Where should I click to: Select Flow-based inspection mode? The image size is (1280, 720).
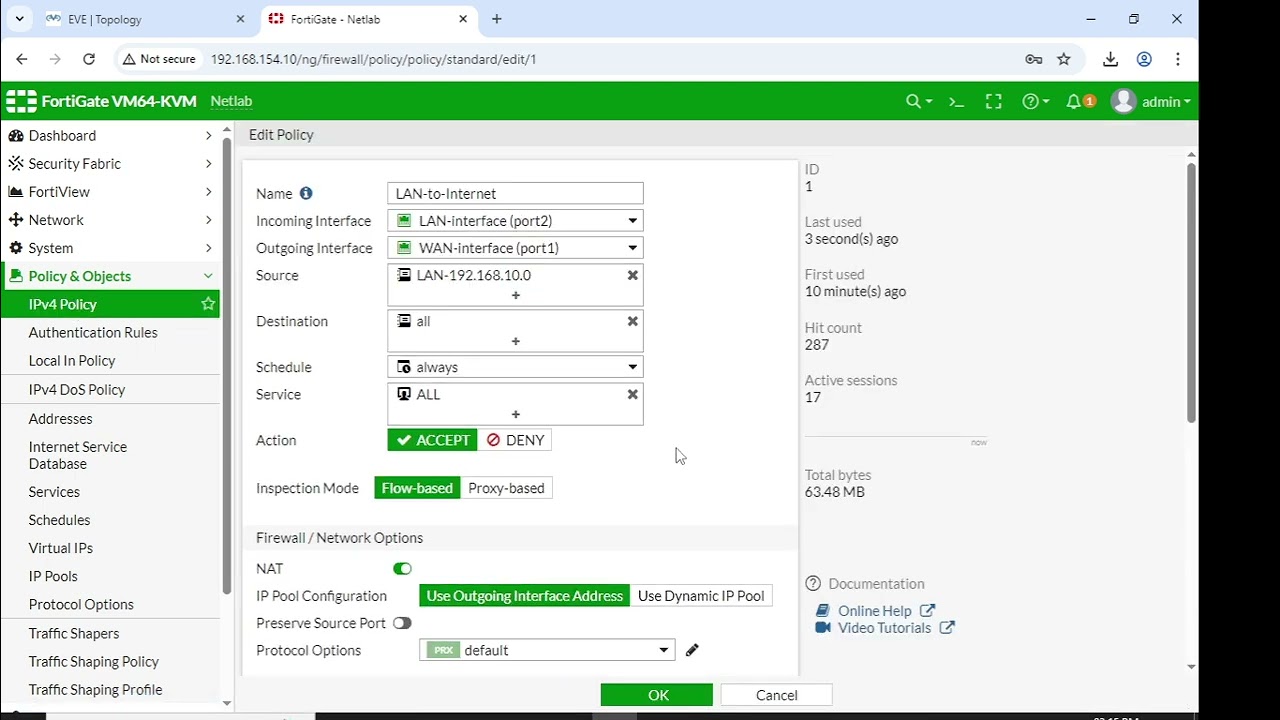[x=417, y=488]
